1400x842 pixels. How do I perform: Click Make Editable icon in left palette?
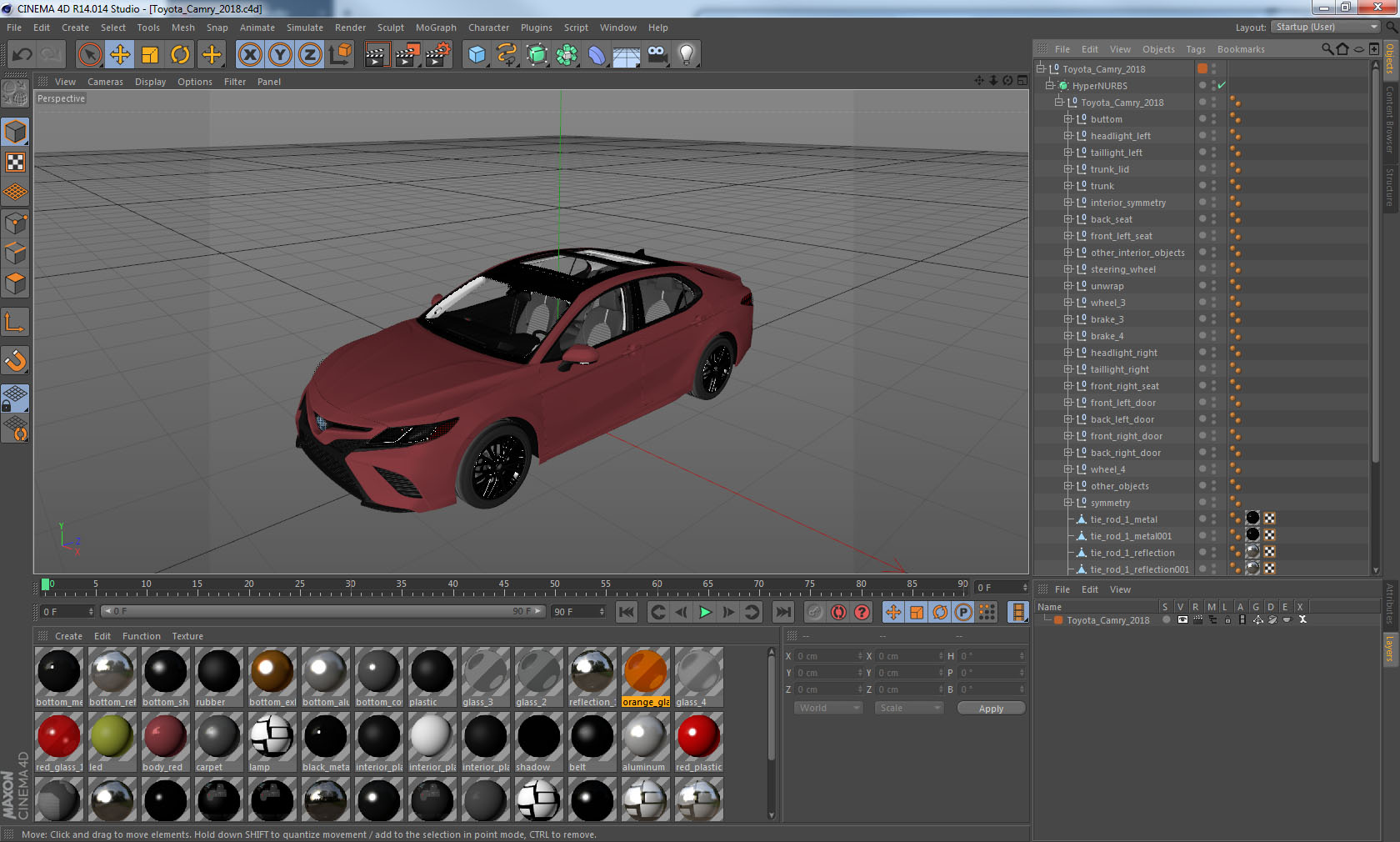pos(15,93)
